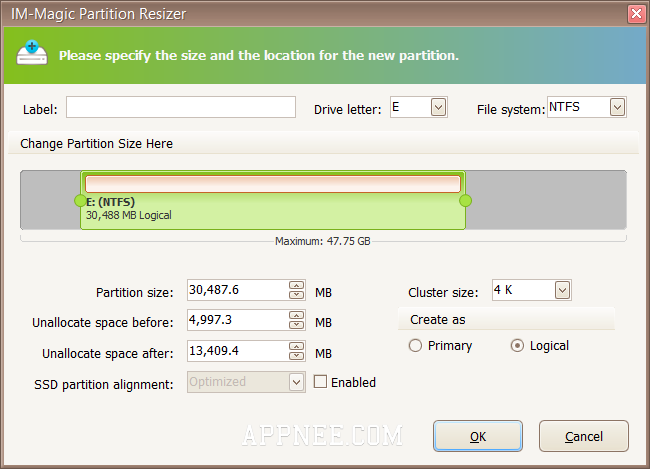Open the File system dropdown
650x469 pixels.
point(617,107)
